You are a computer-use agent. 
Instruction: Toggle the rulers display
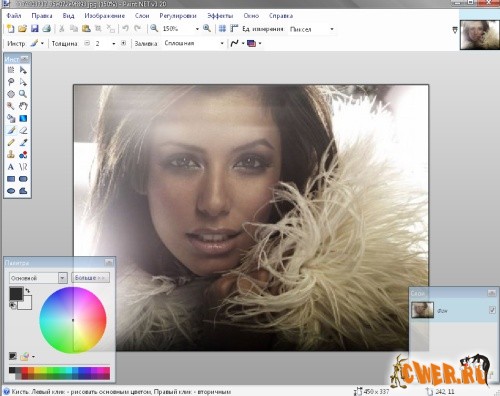coord(234,29)
